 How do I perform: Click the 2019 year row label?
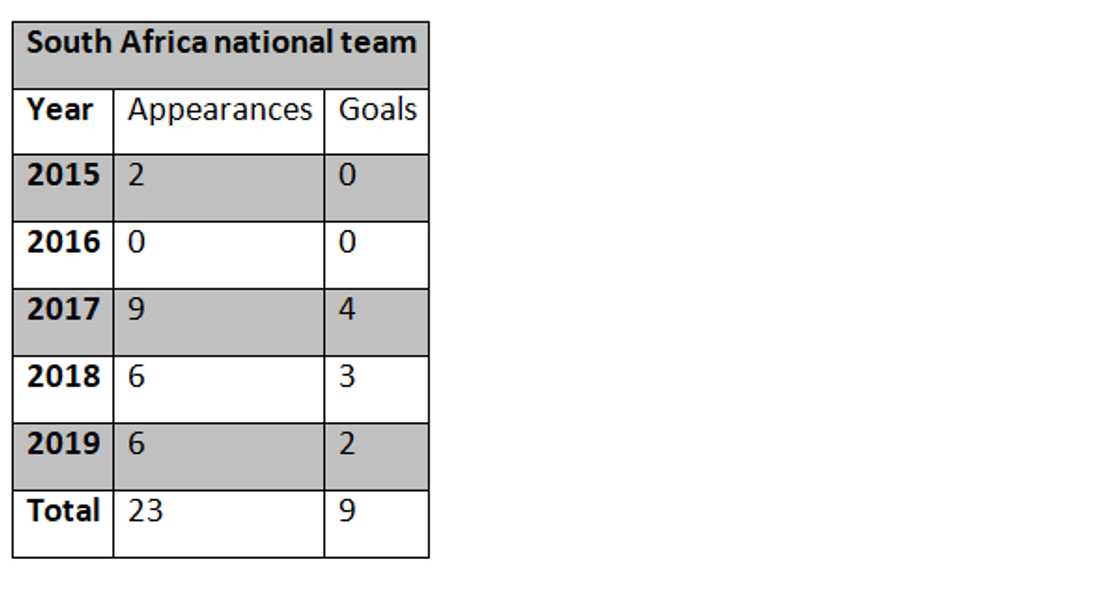tap(63, 444)
